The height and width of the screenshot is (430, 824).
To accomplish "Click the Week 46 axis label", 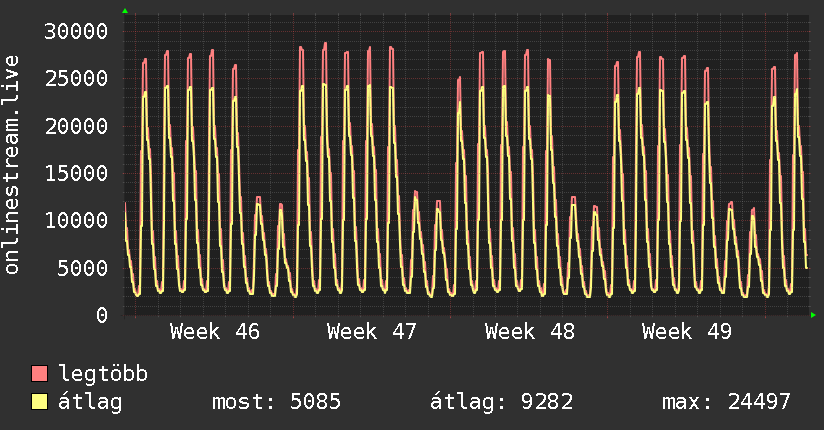I will click(x=215, y=331).
